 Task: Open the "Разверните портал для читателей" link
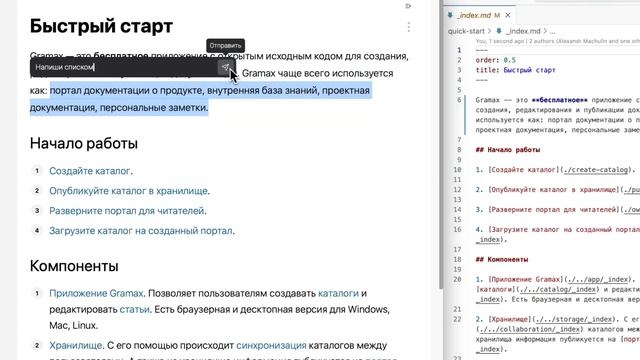(127, 211)
